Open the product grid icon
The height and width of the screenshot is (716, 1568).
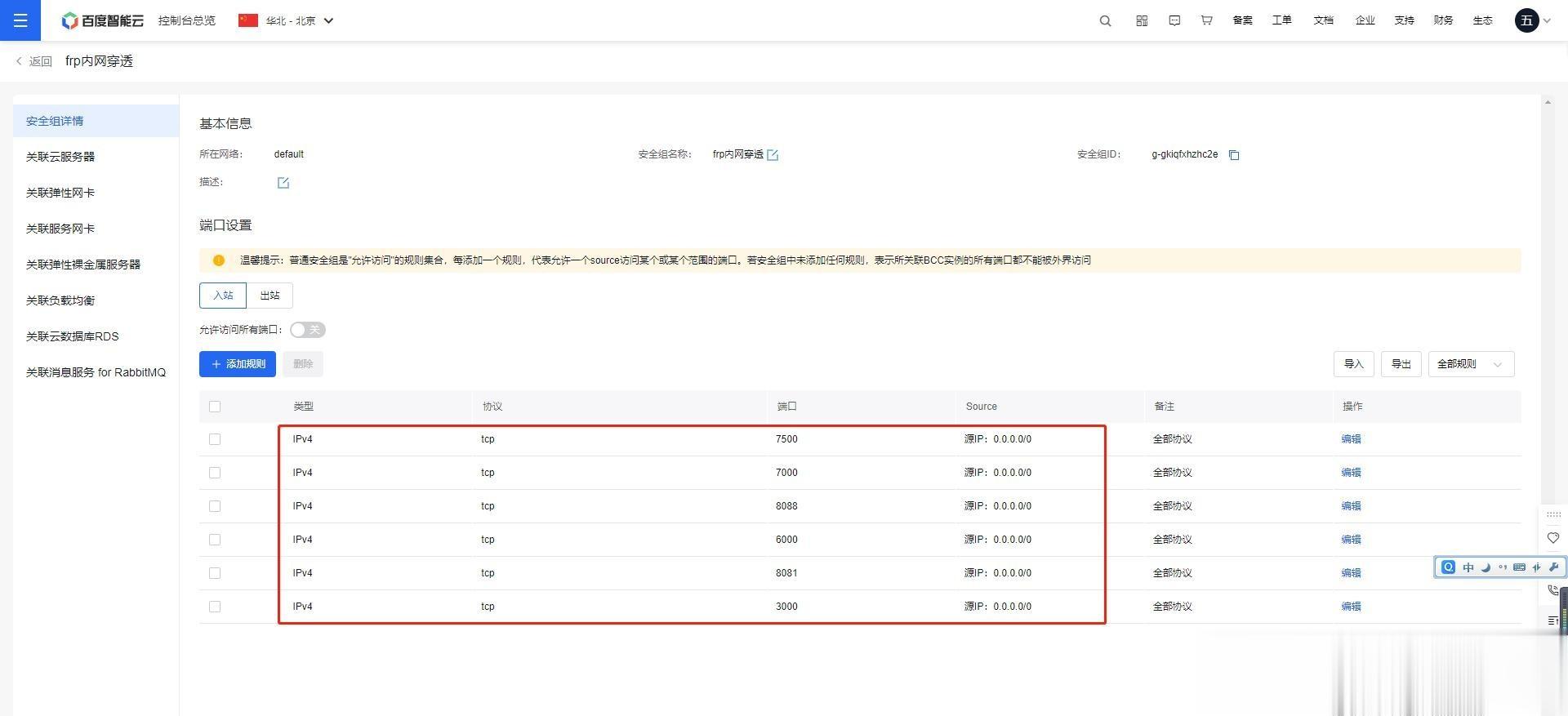point(1142,21)
